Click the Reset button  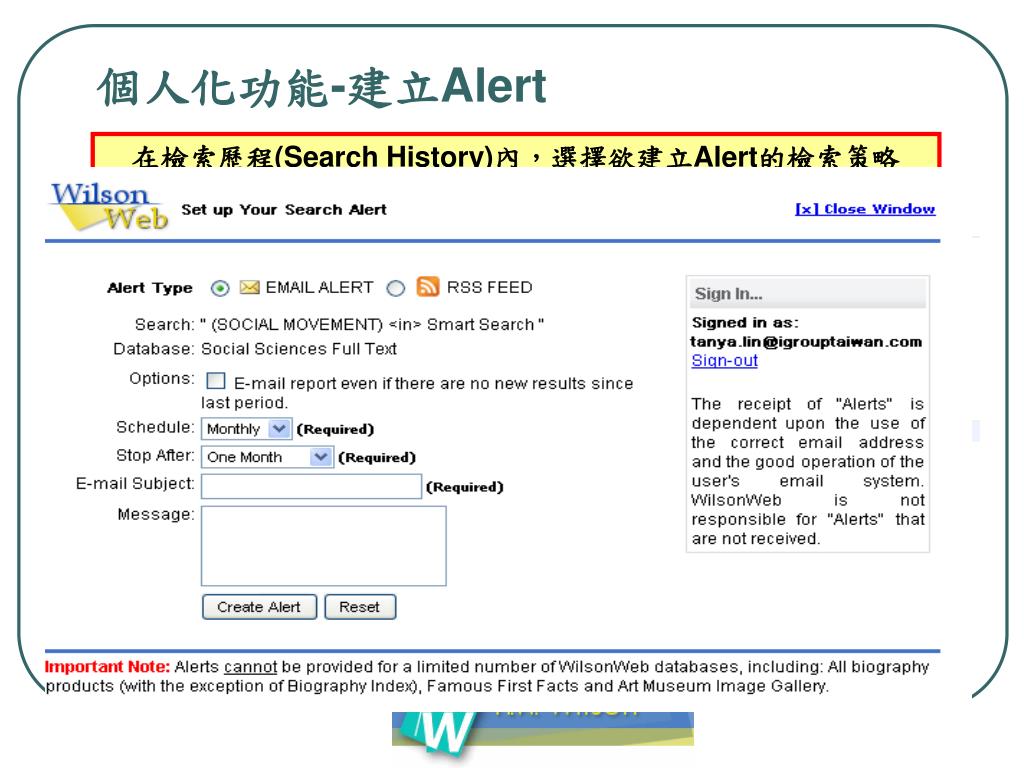pos(360,607)
